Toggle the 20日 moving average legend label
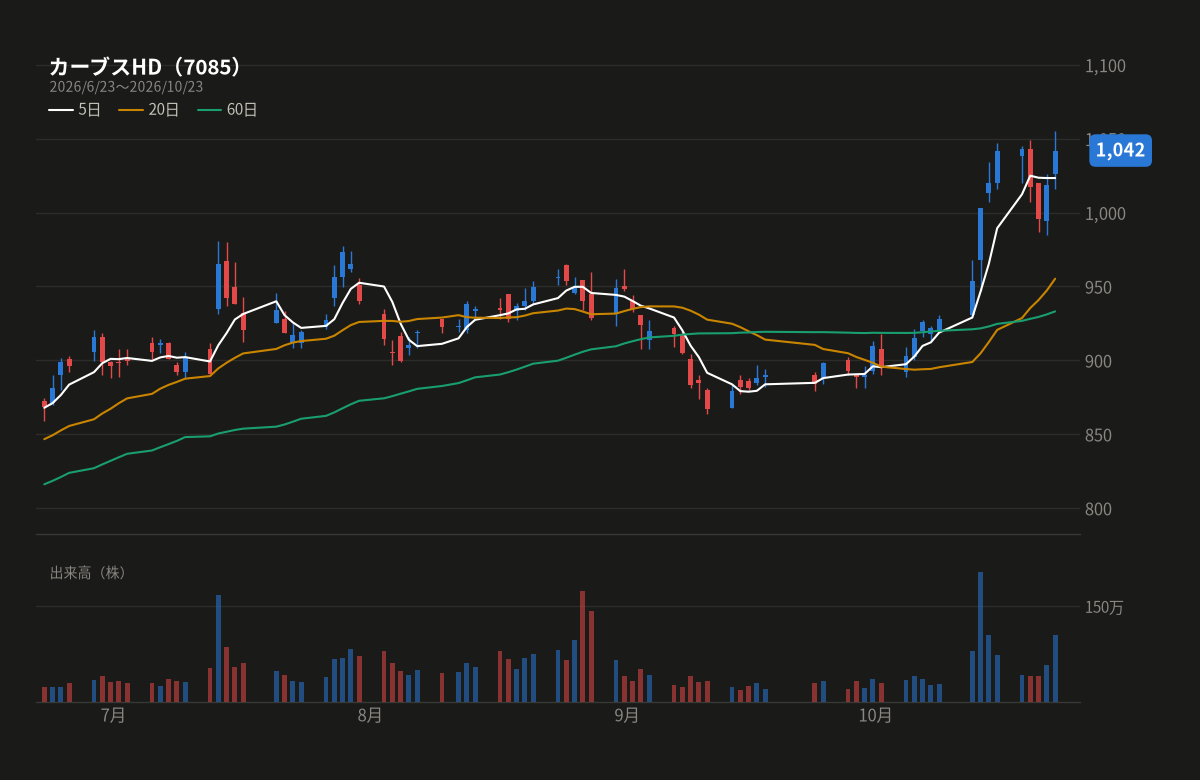This screenshot has width=1200, height=780. pos(164,110)
